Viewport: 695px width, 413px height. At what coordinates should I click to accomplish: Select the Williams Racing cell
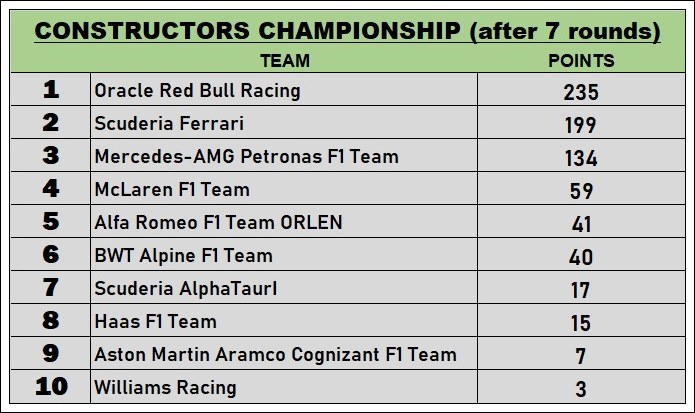click(284, 386)
